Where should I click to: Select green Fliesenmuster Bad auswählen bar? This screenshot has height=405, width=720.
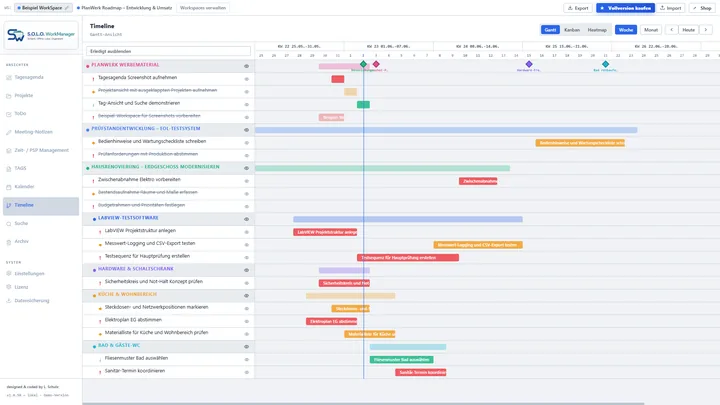click(x=401, y=360)
